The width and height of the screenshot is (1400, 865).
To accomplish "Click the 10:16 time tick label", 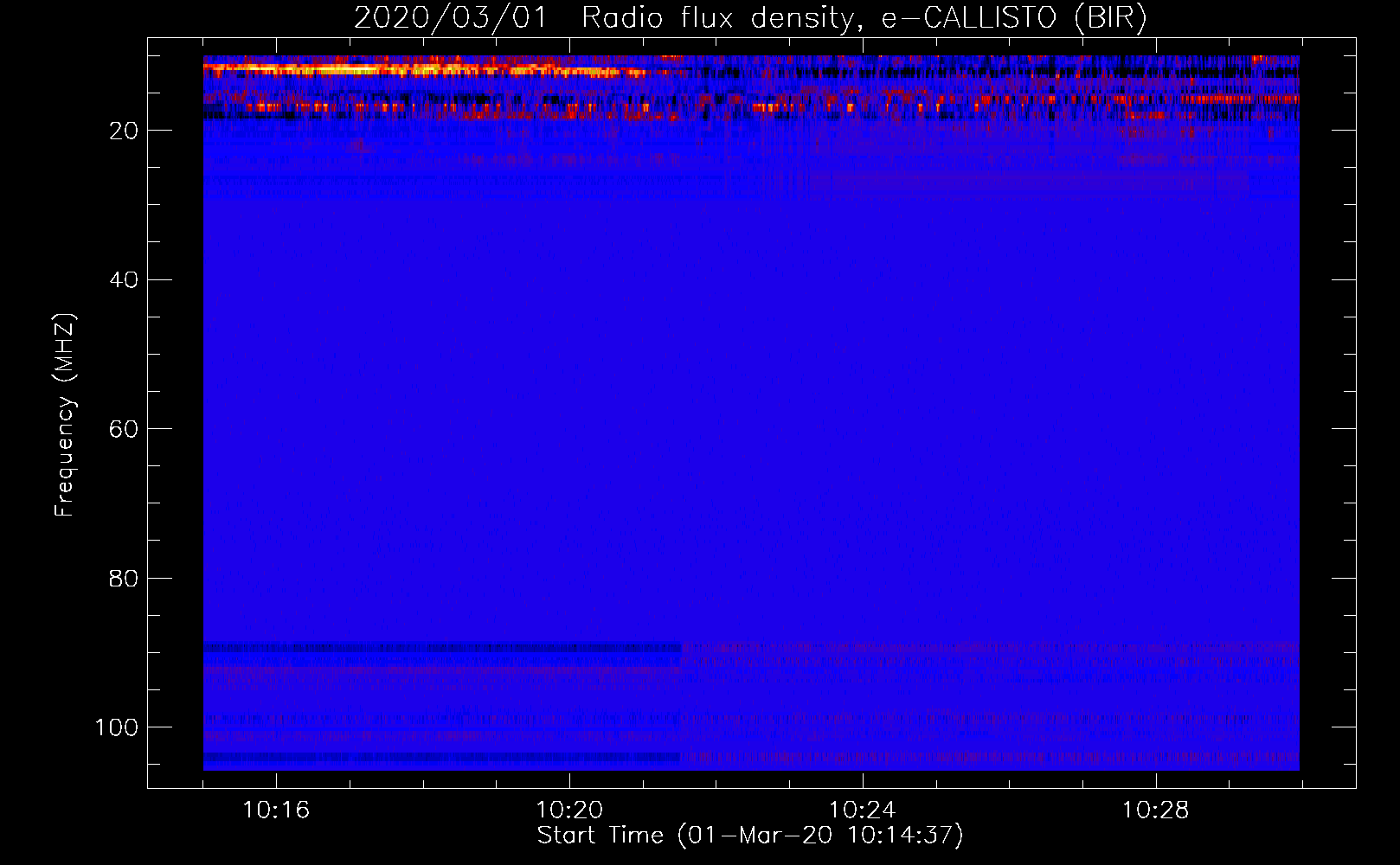I will coord(276,811).
